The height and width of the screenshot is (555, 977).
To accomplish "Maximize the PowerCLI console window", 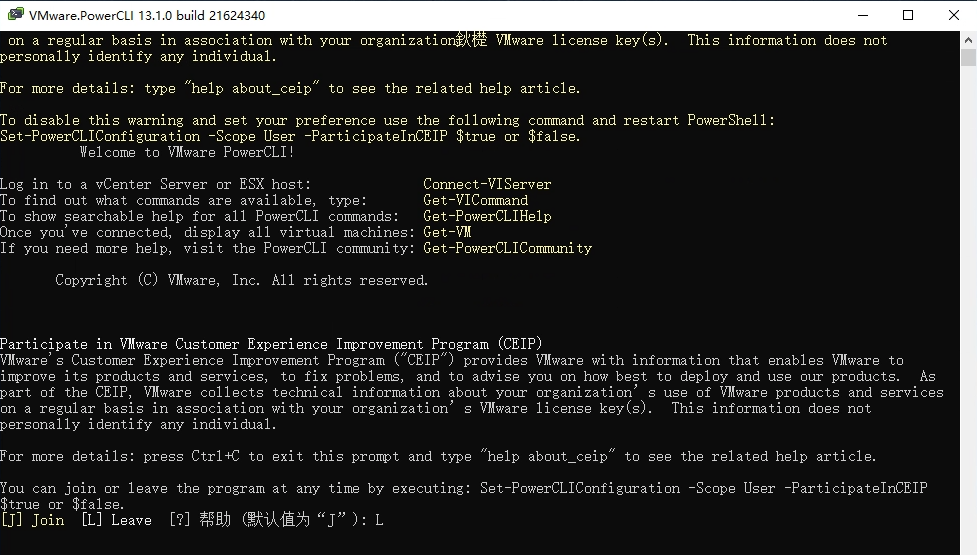I will [x=908, y=15].
